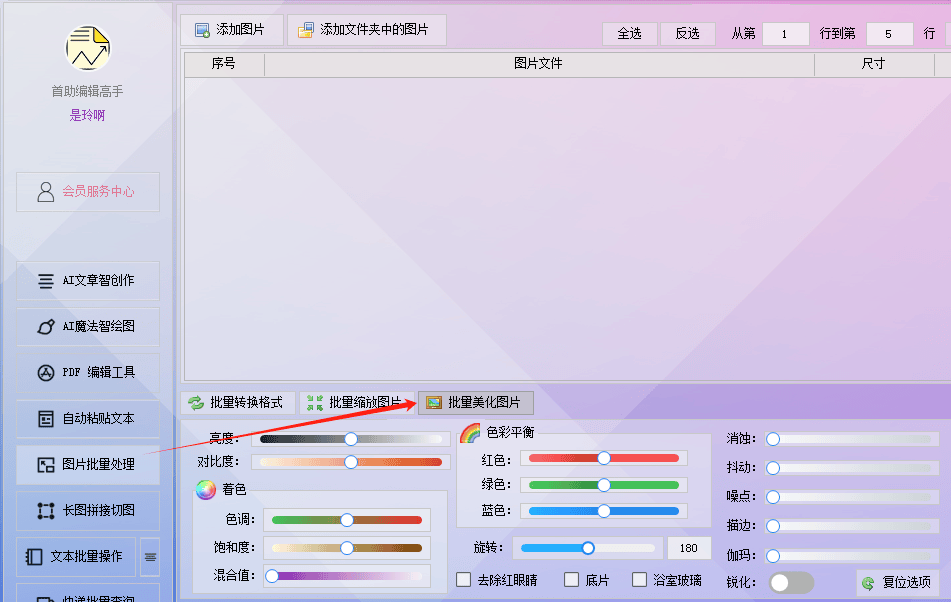Click the 旋转 rotation slider handle

(588, 548)
